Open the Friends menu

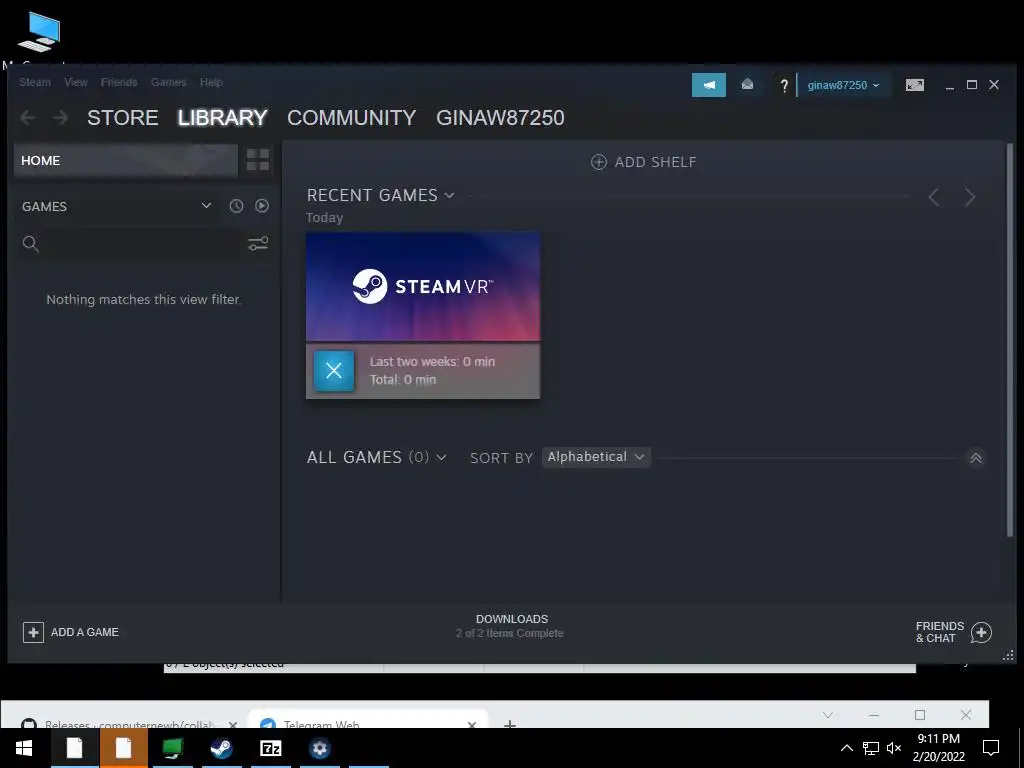click(119, 82)
